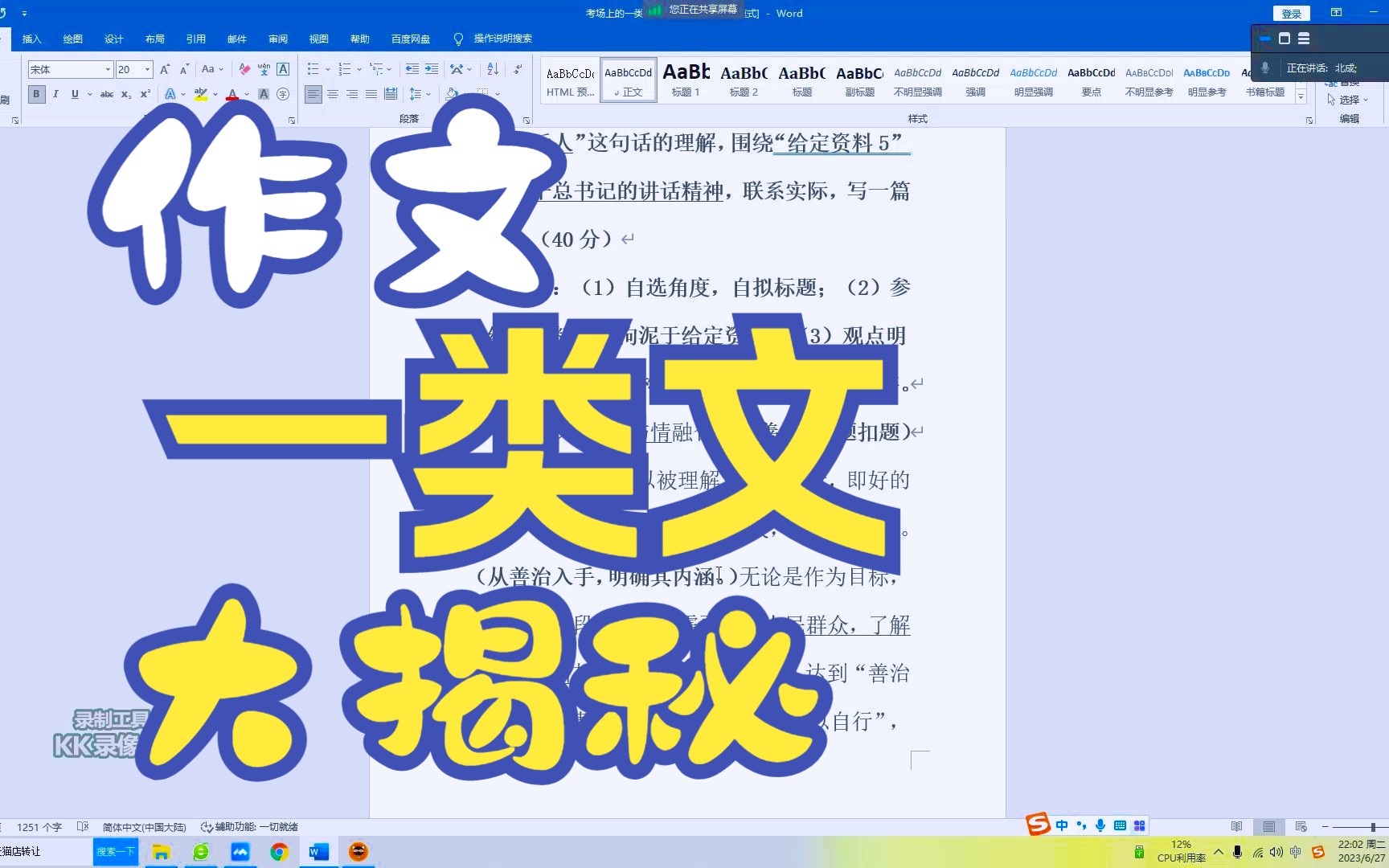The width and height of the screenshot is (1389, 868).
Task: Apply the 标题 2 heading style
Action: click(744, 80)
